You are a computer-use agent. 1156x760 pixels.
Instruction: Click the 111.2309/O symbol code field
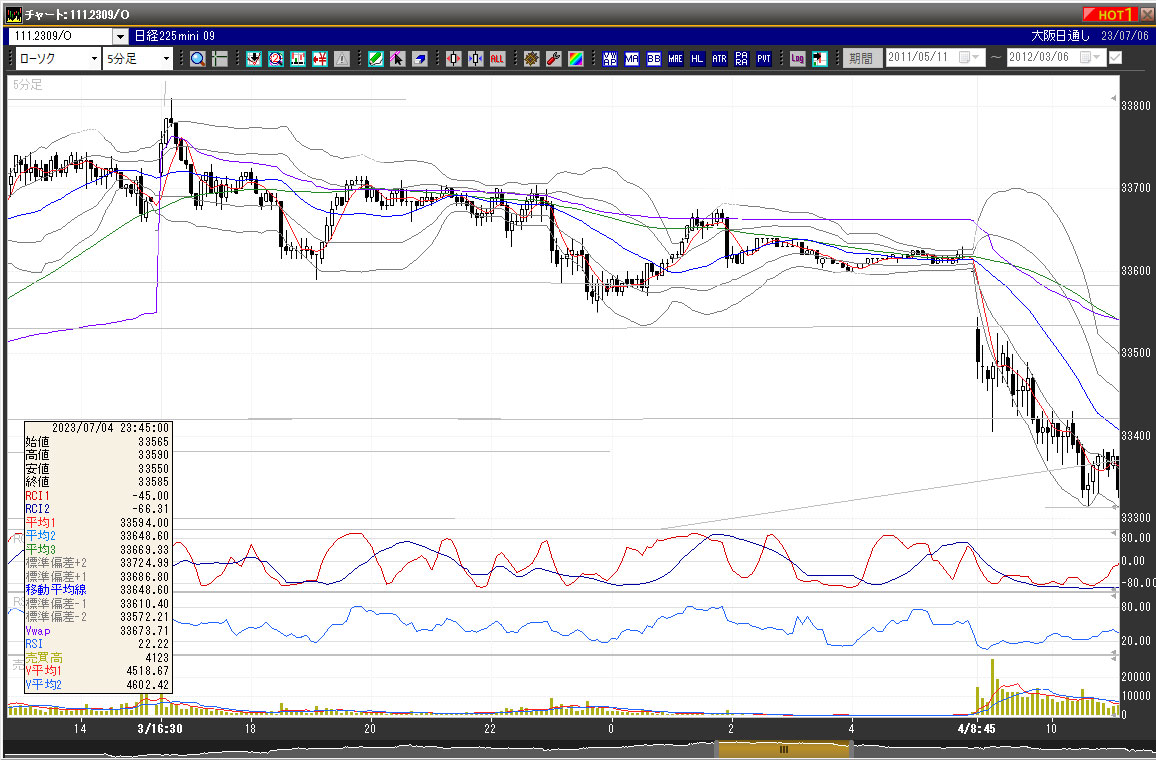[62, 36]
